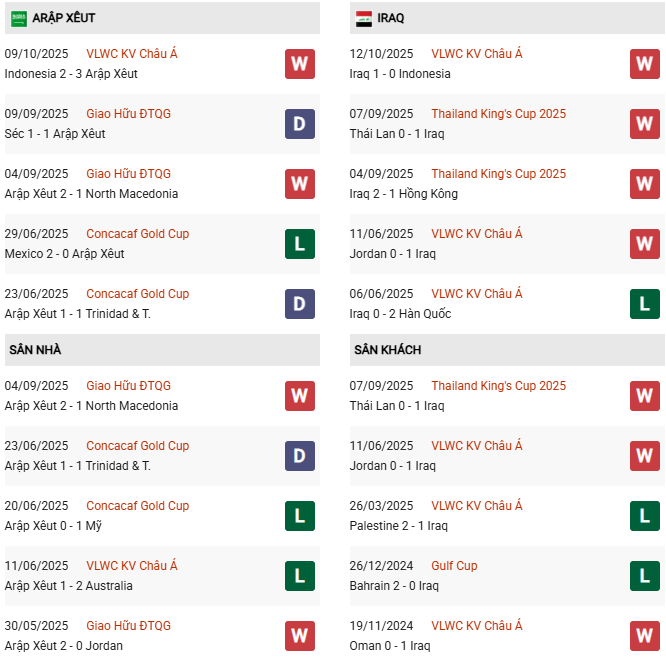Open VLWC KV Châu Á link dated 12/10/2025

(x=477, y=54)
